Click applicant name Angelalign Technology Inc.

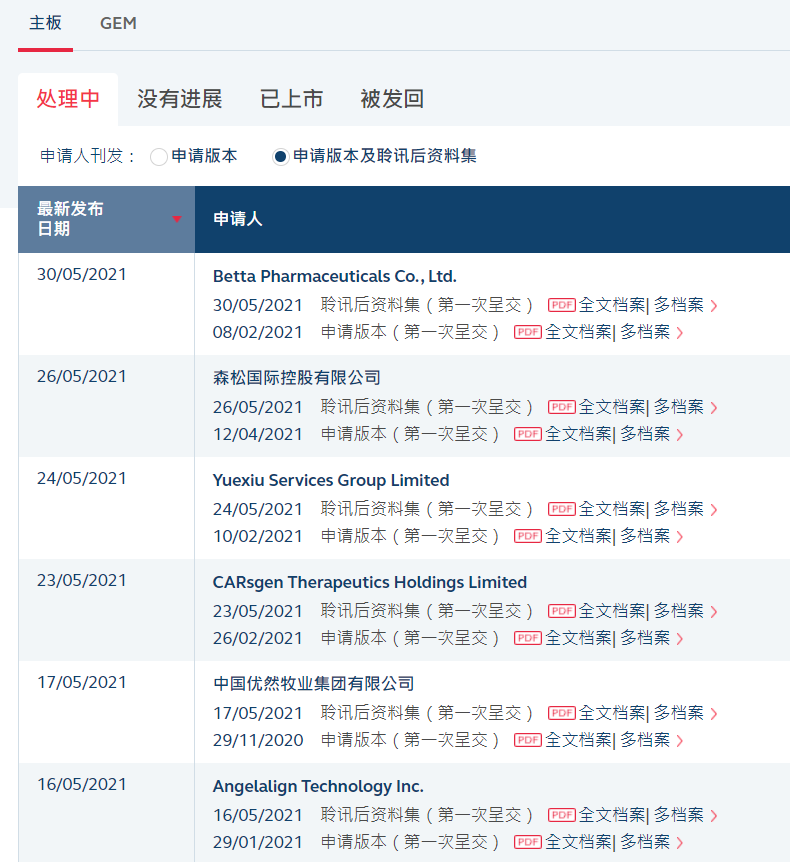pyautogui.click(x=318, y=786)
